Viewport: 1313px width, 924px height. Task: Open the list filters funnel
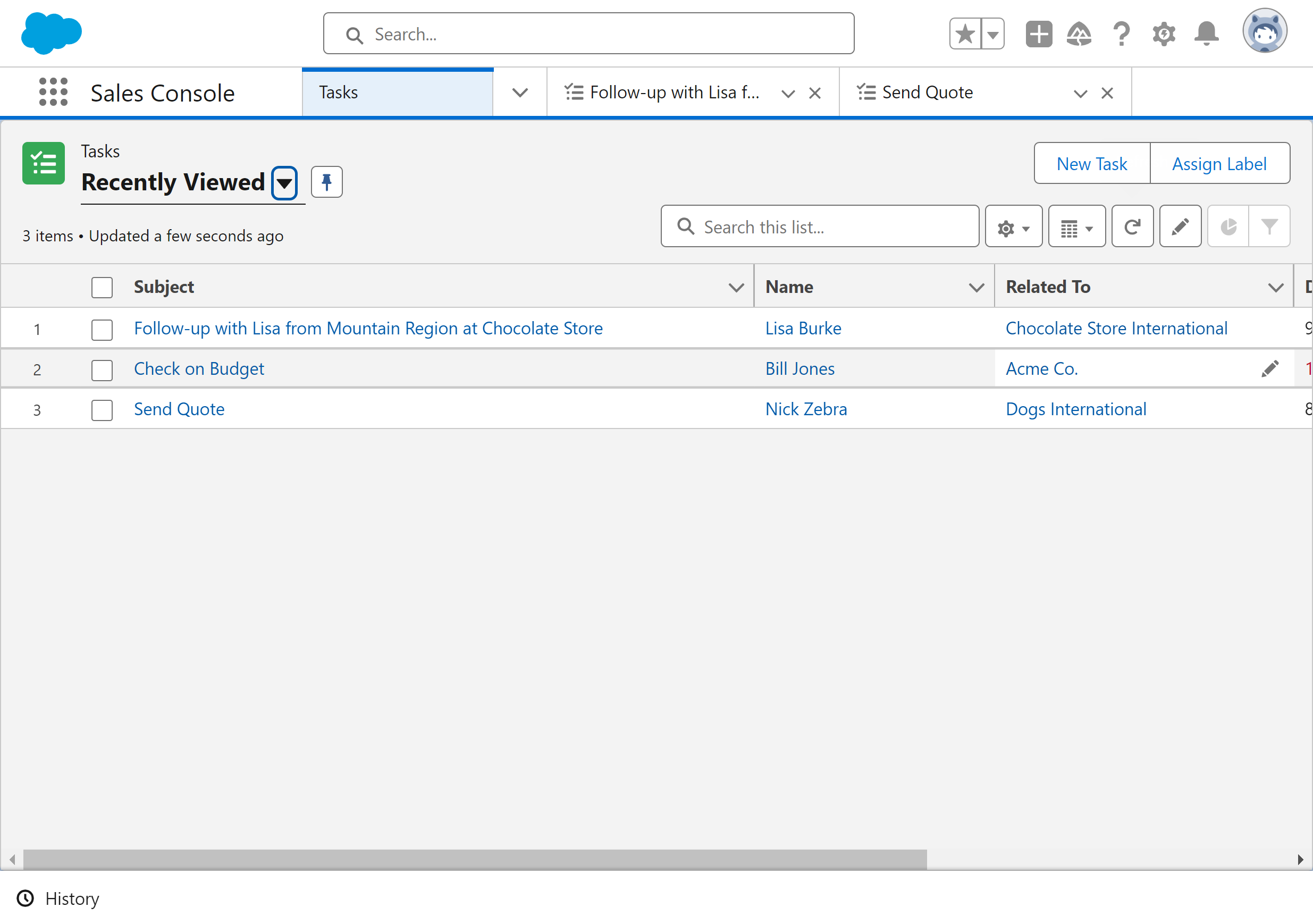1269,226
